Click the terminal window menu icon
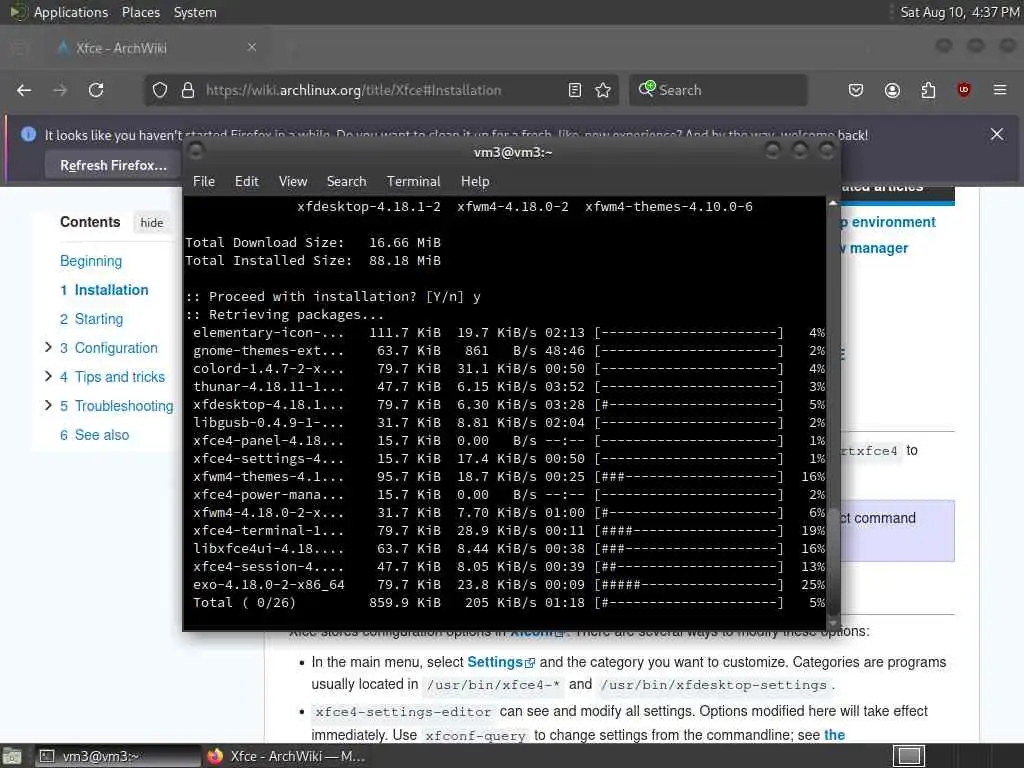The height and width of the screenshot is (768, 1024). (195, 152)
